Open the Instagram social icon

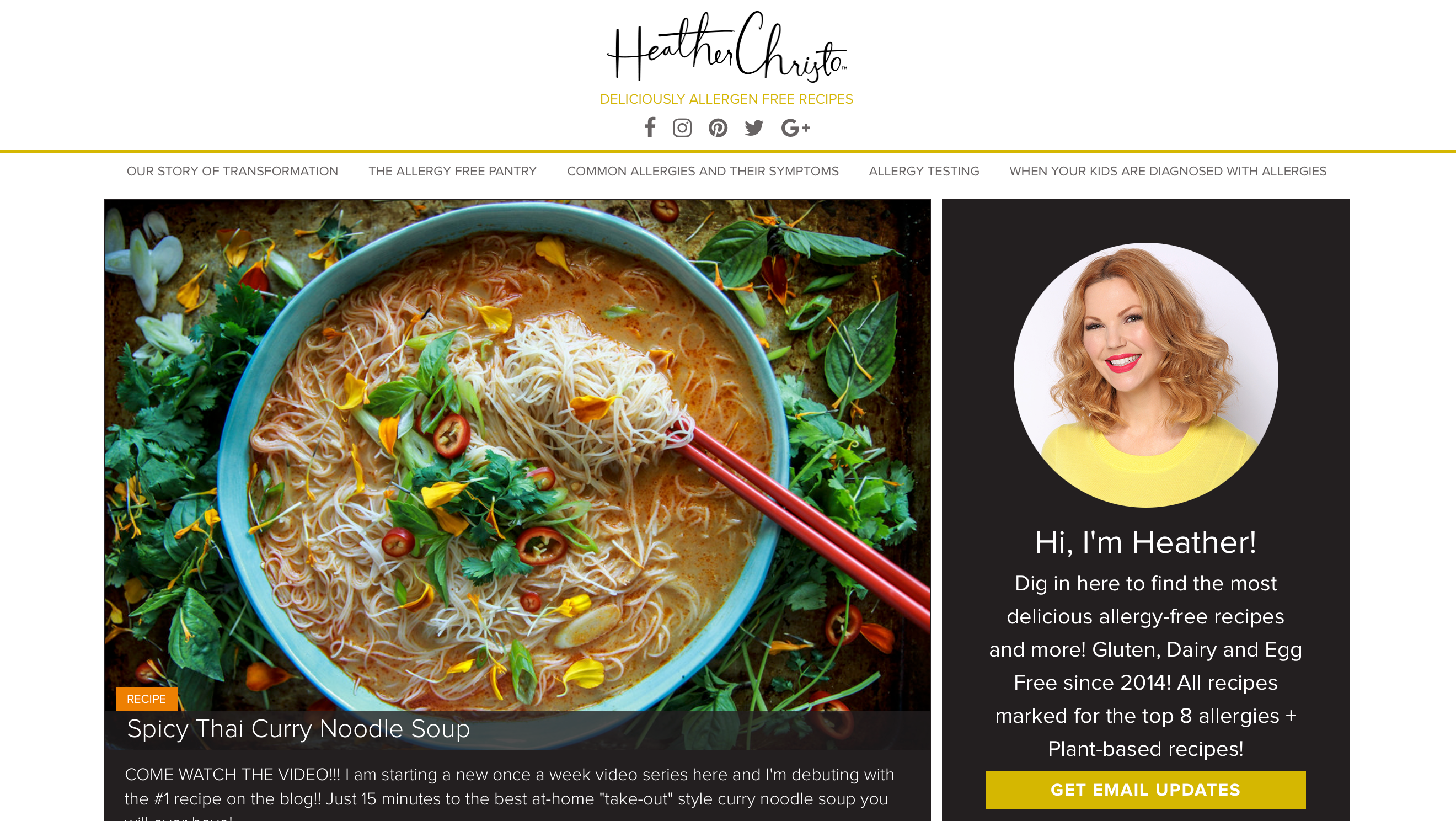coord(682,128)
